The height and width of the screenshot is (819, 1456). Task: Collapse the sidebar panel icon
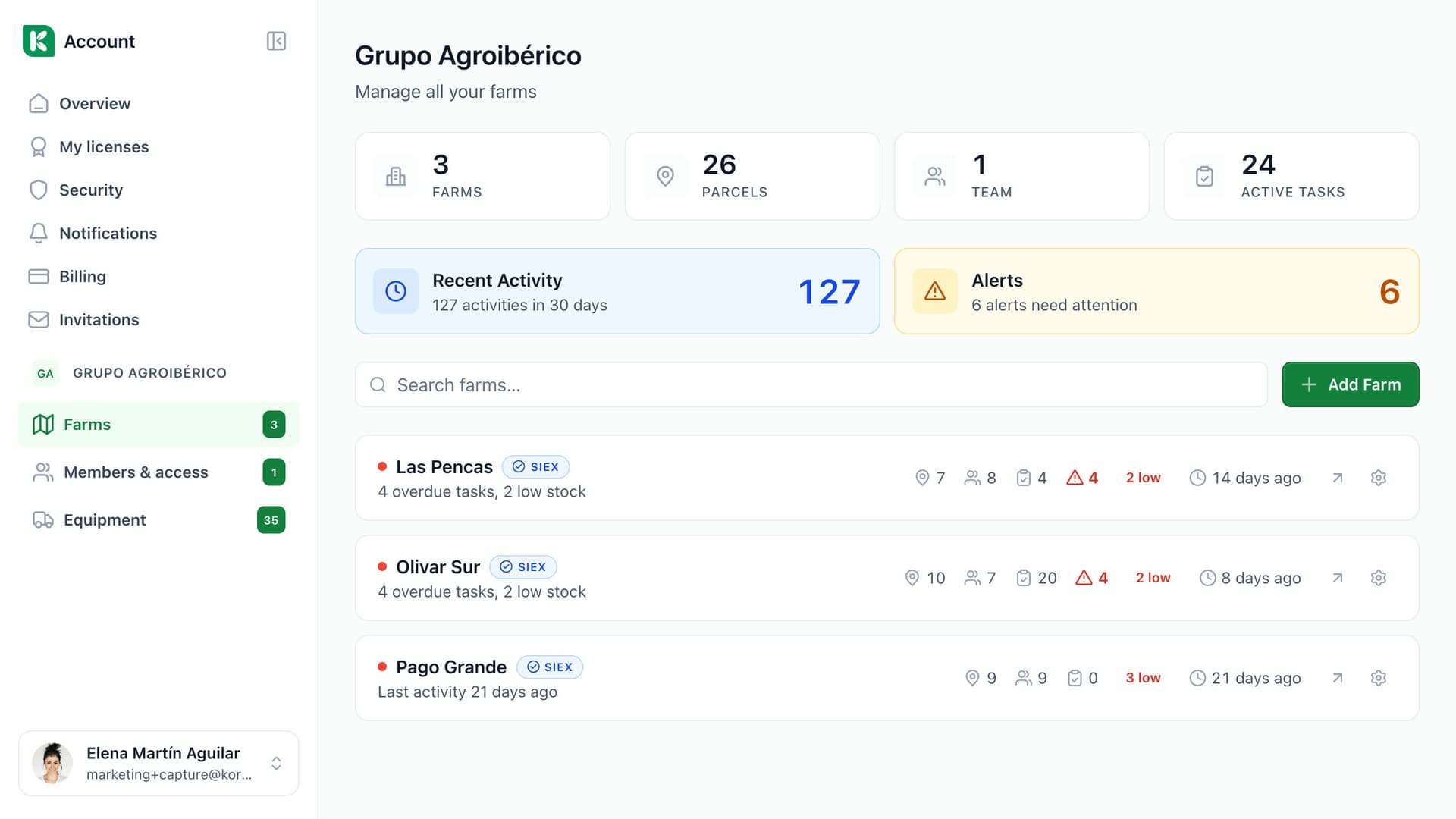click(276, 41)
